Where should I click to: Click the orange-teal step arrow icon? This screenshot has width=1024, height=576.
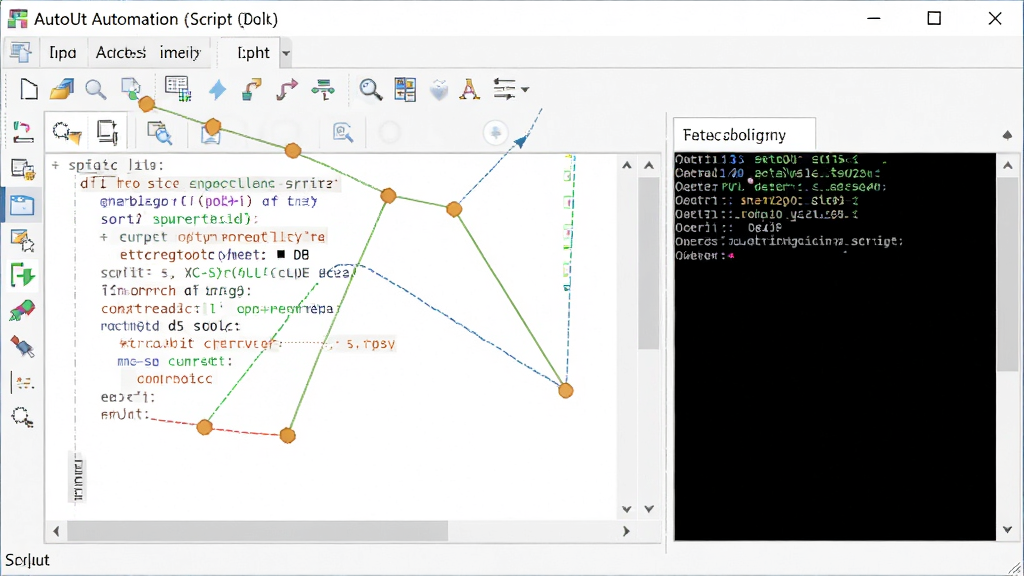click(251, 89)
